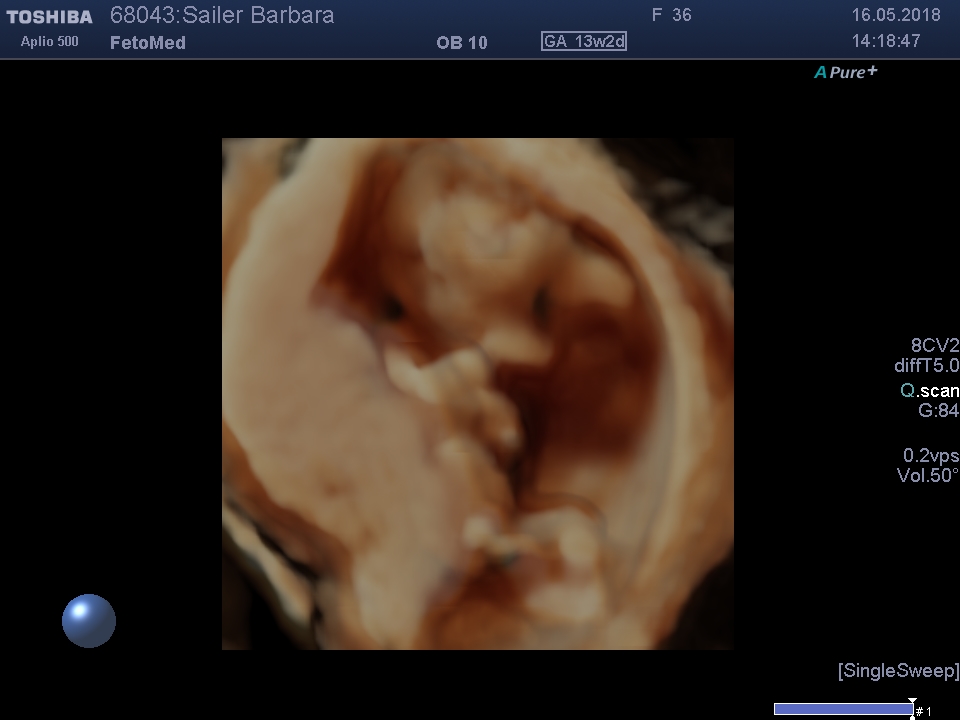
Task: Click the FetoMed institution name
Action: (x=148, y=43)
